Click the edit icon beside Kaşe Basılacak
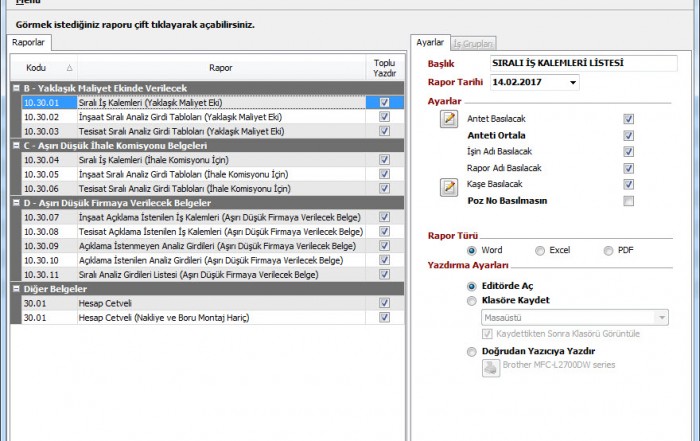 coord(449,185)
